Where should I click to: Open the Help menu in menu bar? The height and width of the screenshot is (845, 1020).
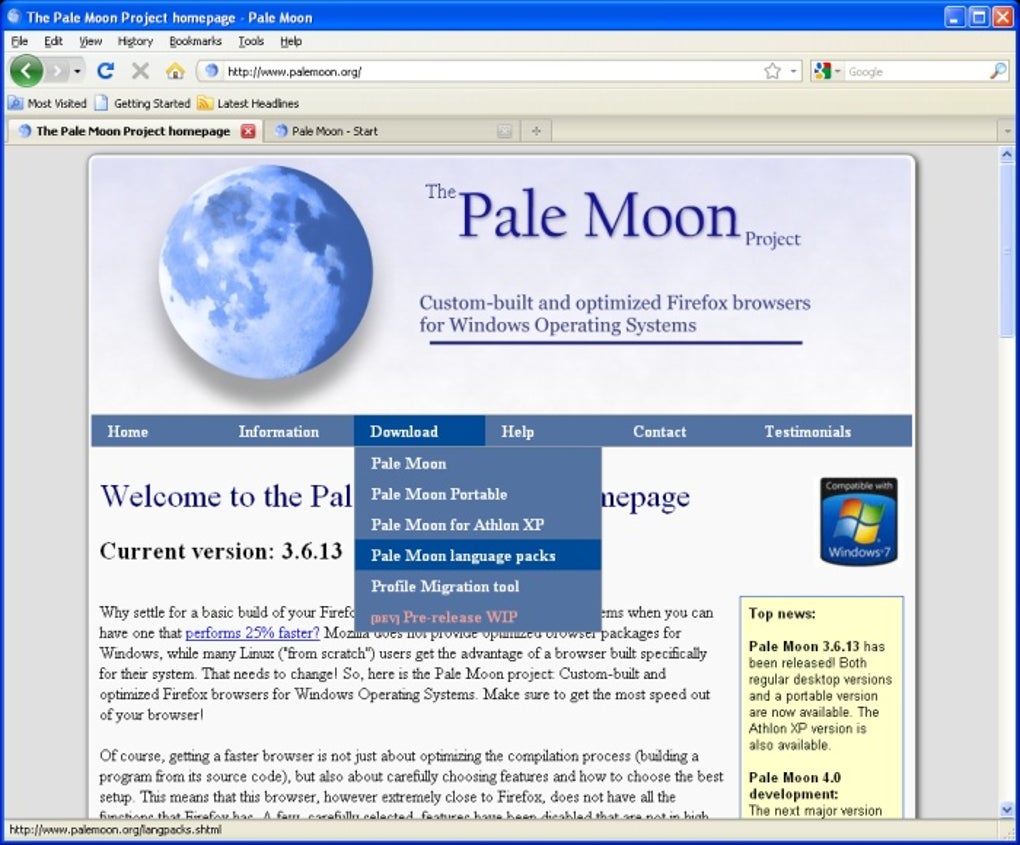point(291,41)
